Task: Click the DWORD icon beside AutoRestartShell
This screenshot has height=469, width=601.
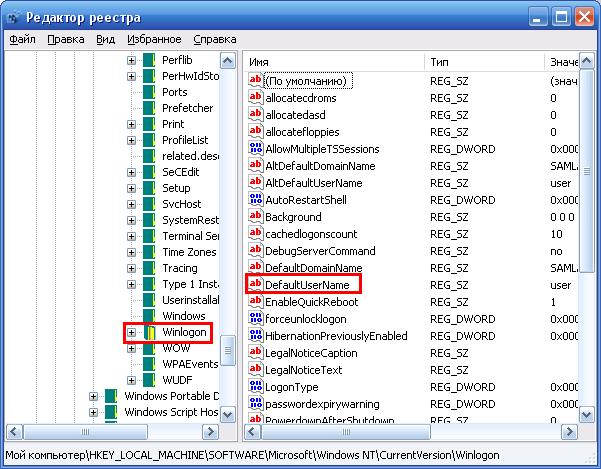Action: coord(255,200)
